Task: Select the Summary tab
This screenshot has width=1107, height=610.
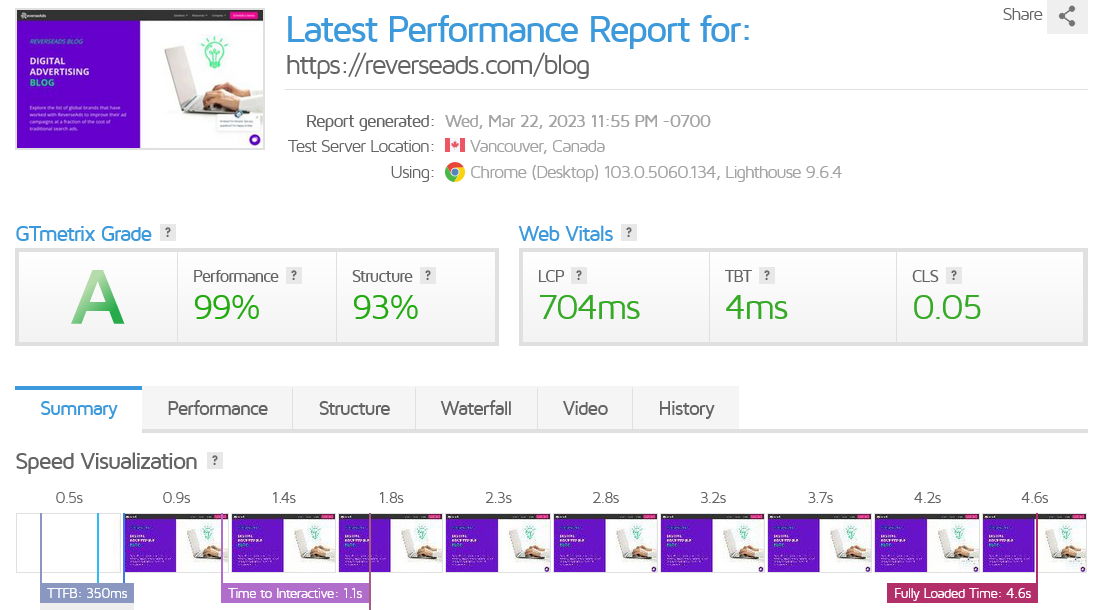Action: 78,408
